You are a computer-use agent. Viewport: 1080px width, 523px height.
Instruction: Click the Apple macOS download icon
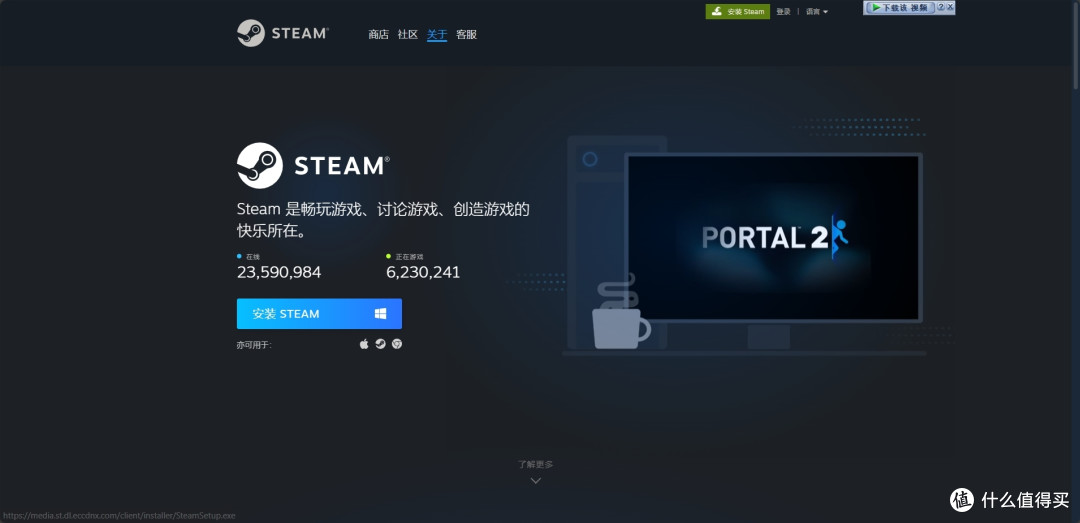point(364,344)
